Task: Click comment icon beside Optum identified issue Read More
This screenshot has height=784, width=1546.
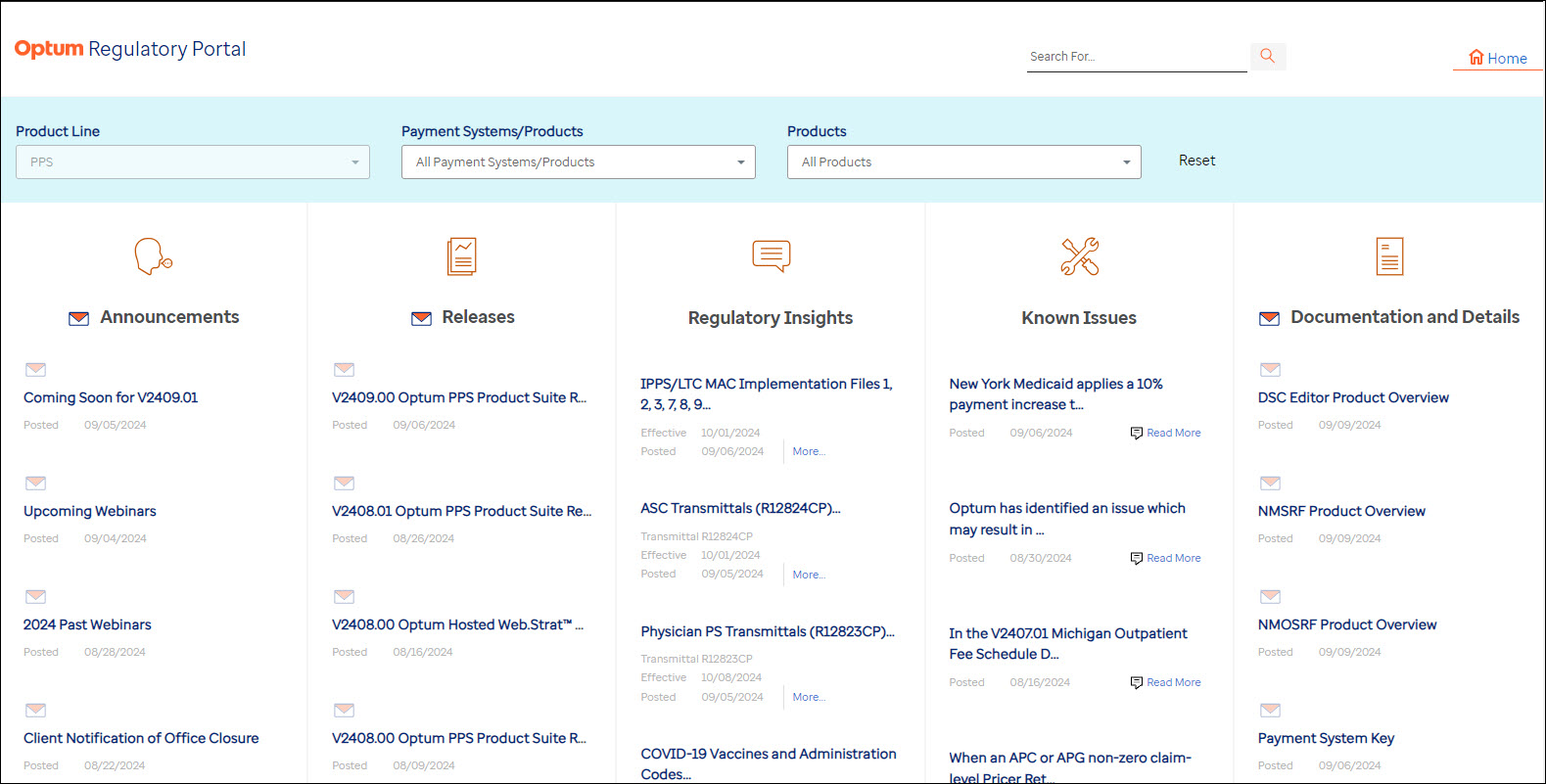Action: pos(1137,558)
